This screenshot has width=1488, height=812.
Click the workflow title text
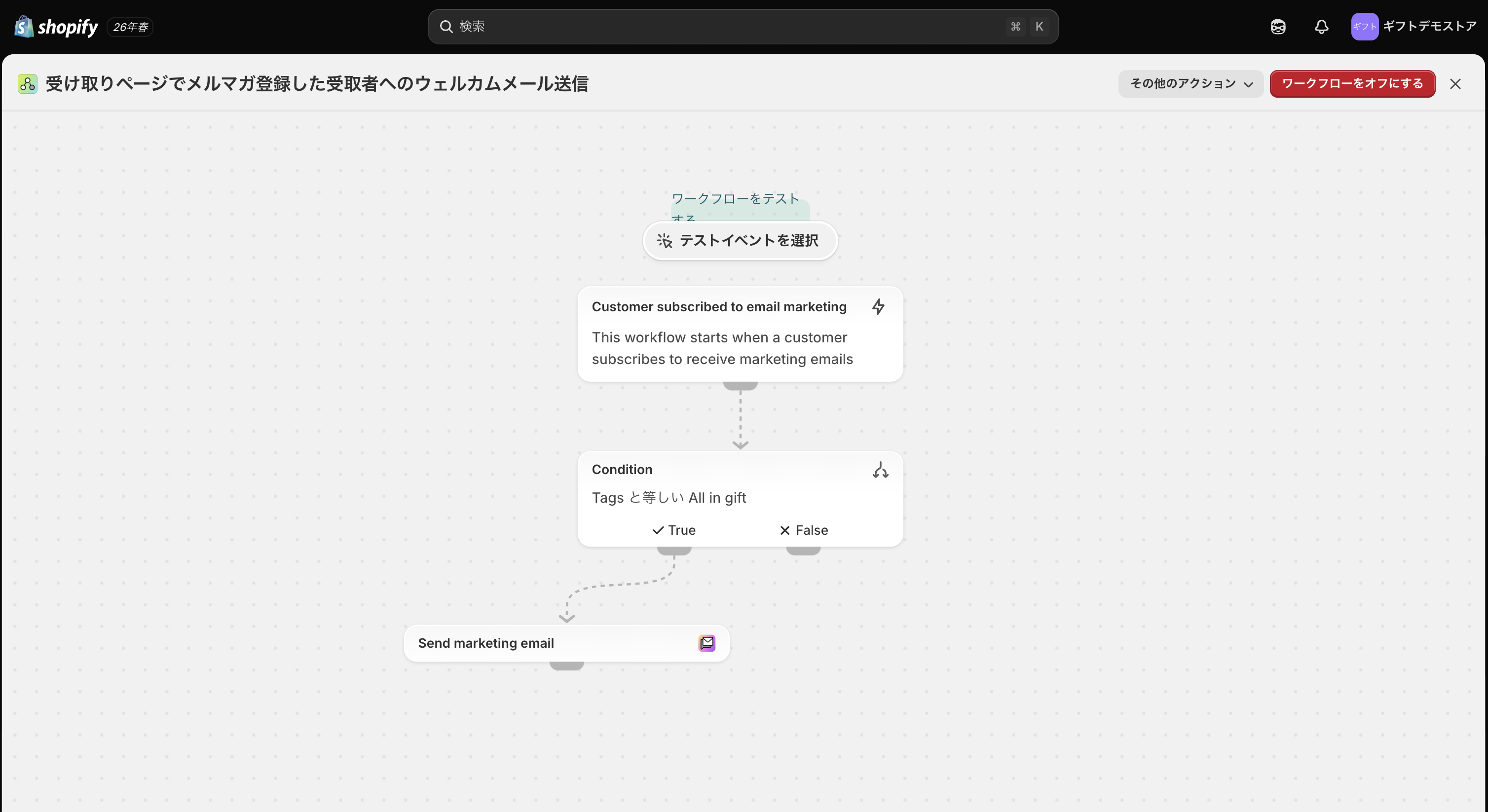[317, 84]
